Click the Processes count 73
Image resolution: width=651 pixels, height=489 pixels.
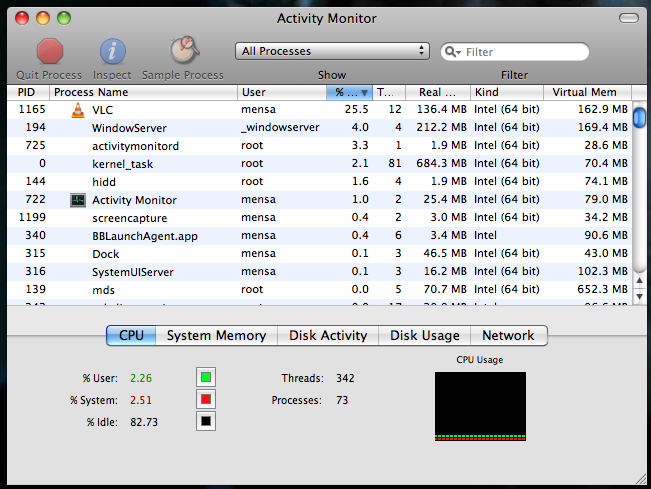342,400
